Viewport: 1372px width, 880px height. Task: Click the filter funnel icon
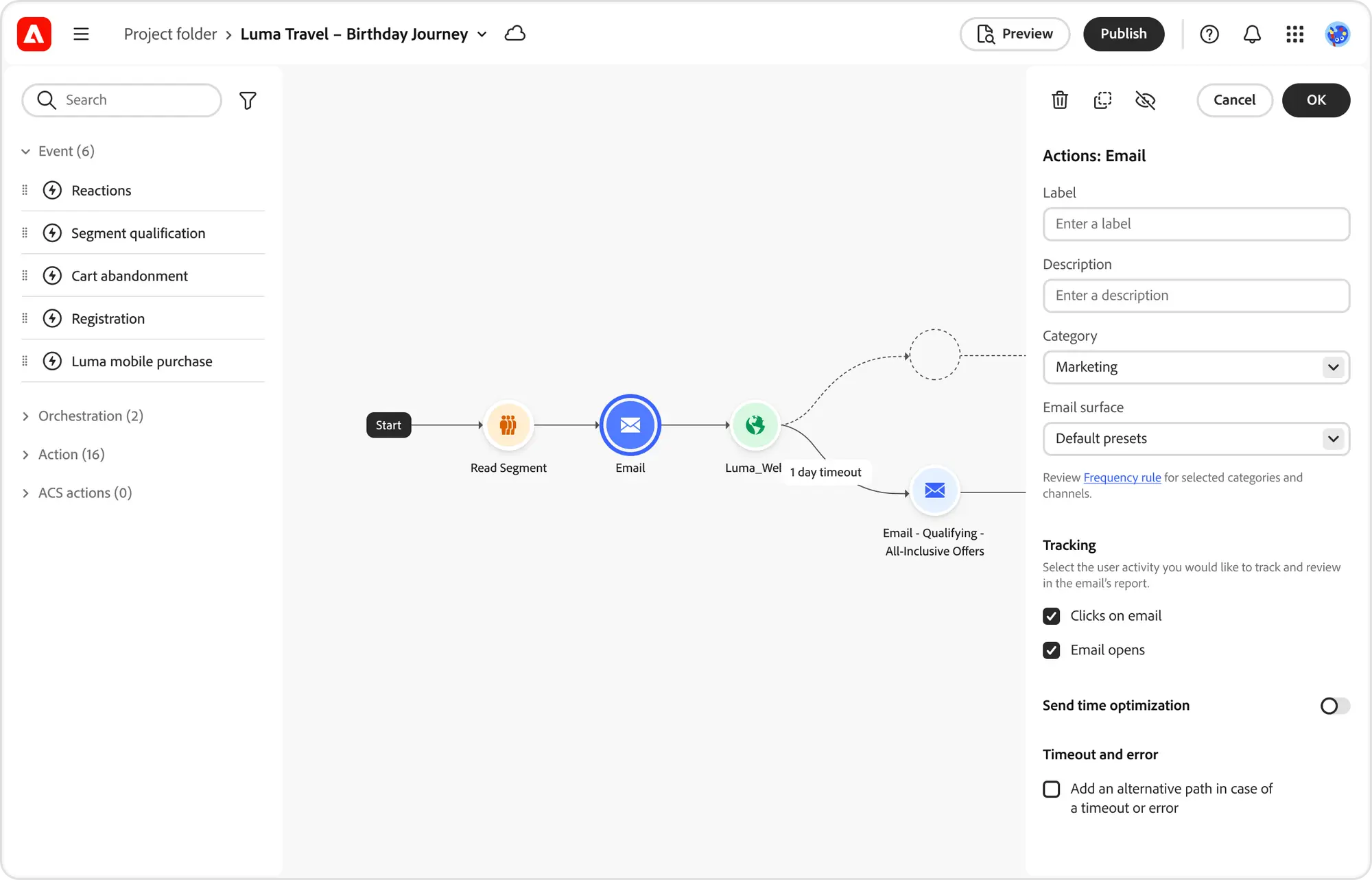click(x=248, y=101)
